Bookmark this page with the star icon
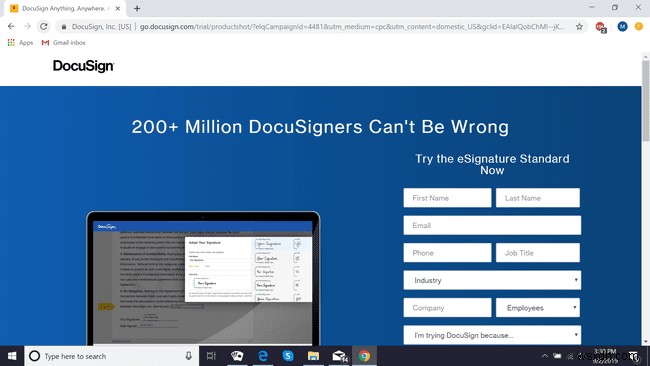The width and height of the screenshot is (650, 366). pyautogui.click(x=579, y=27)
